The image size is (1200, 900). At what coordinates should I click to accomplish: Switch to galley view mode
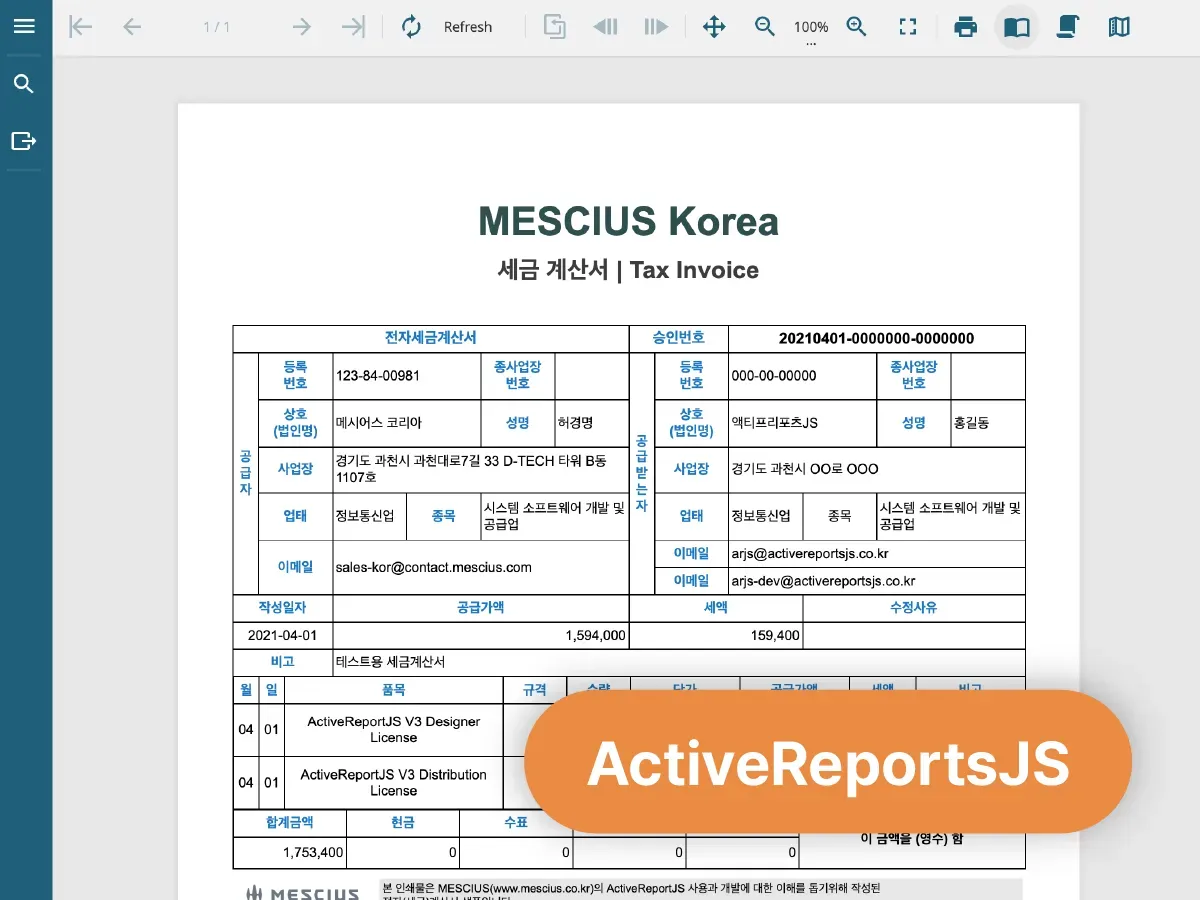1119,27
